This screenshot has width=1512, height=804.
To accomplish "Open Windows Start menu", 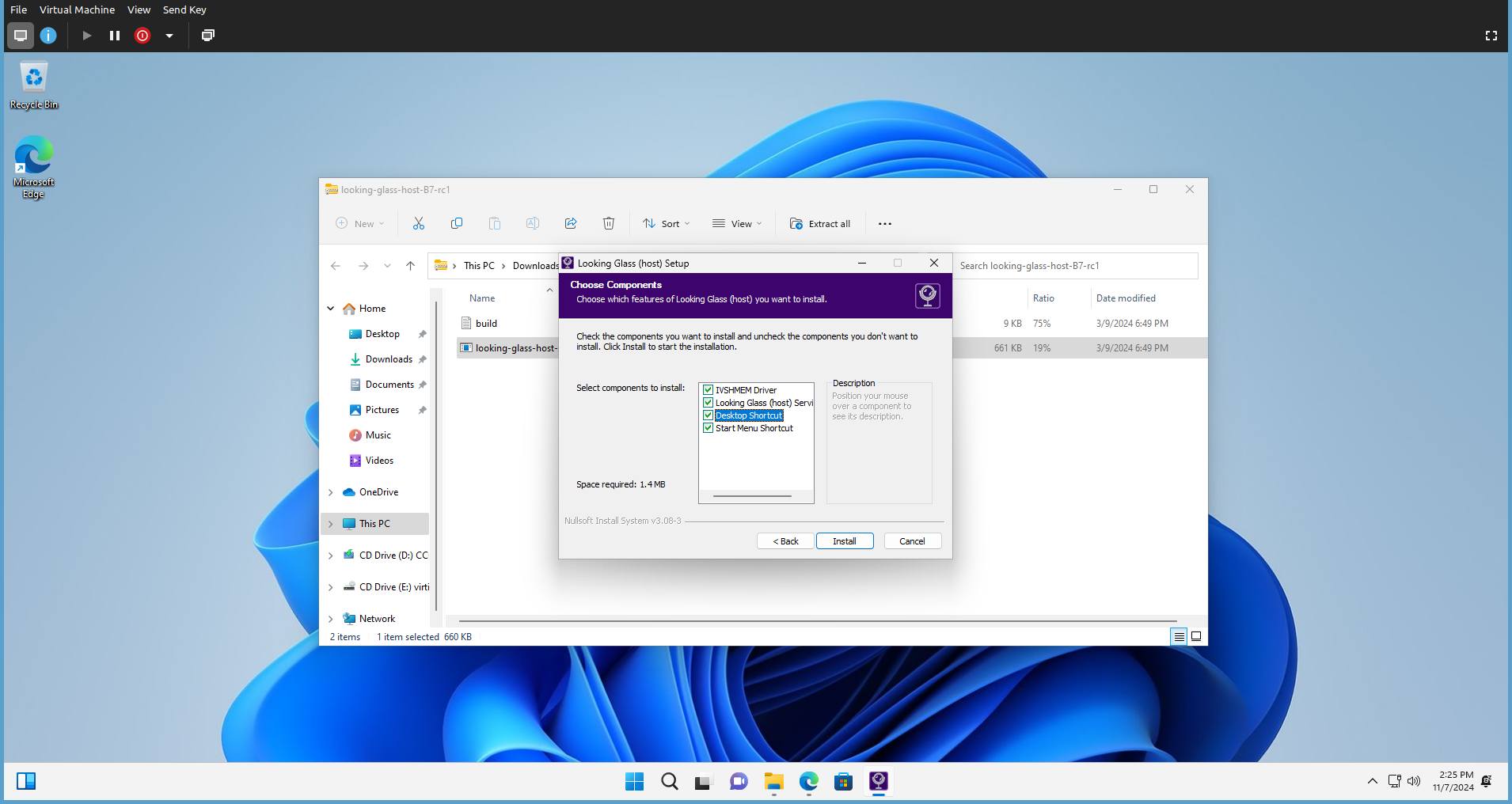I will click(634, 782).
